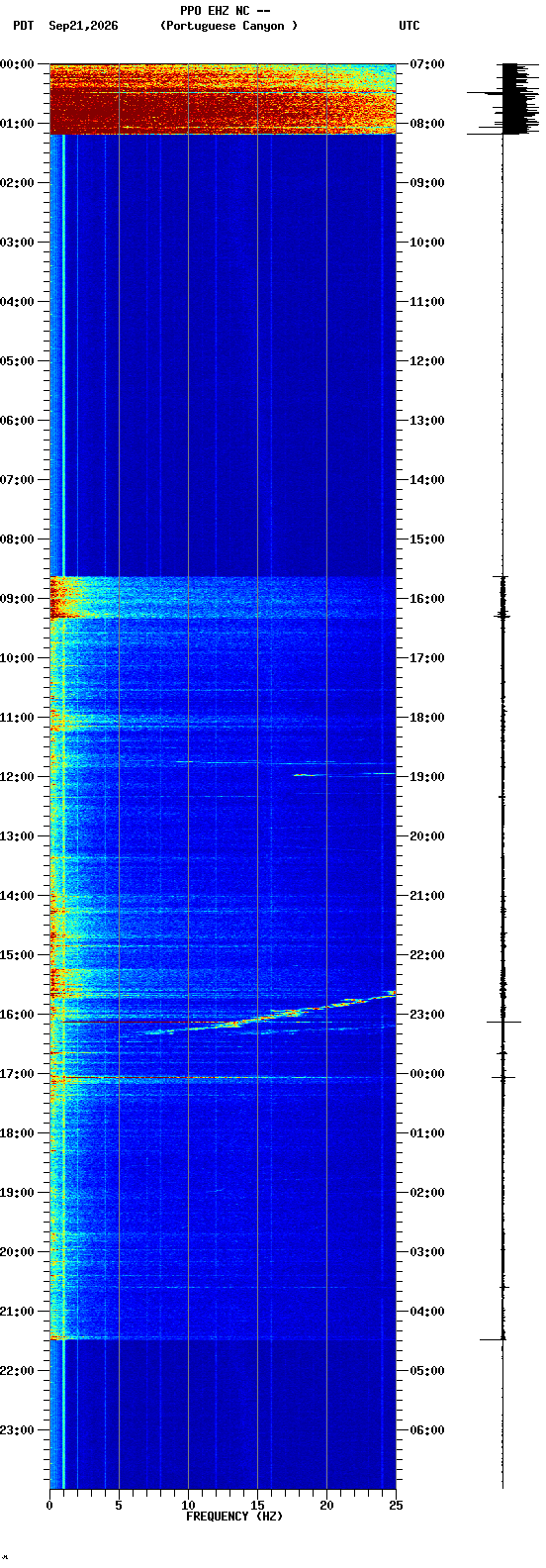This screenshot has height=1568, width=546.
Task: Click the PDT time label '21:00'
Action: tap(17, 1312)
